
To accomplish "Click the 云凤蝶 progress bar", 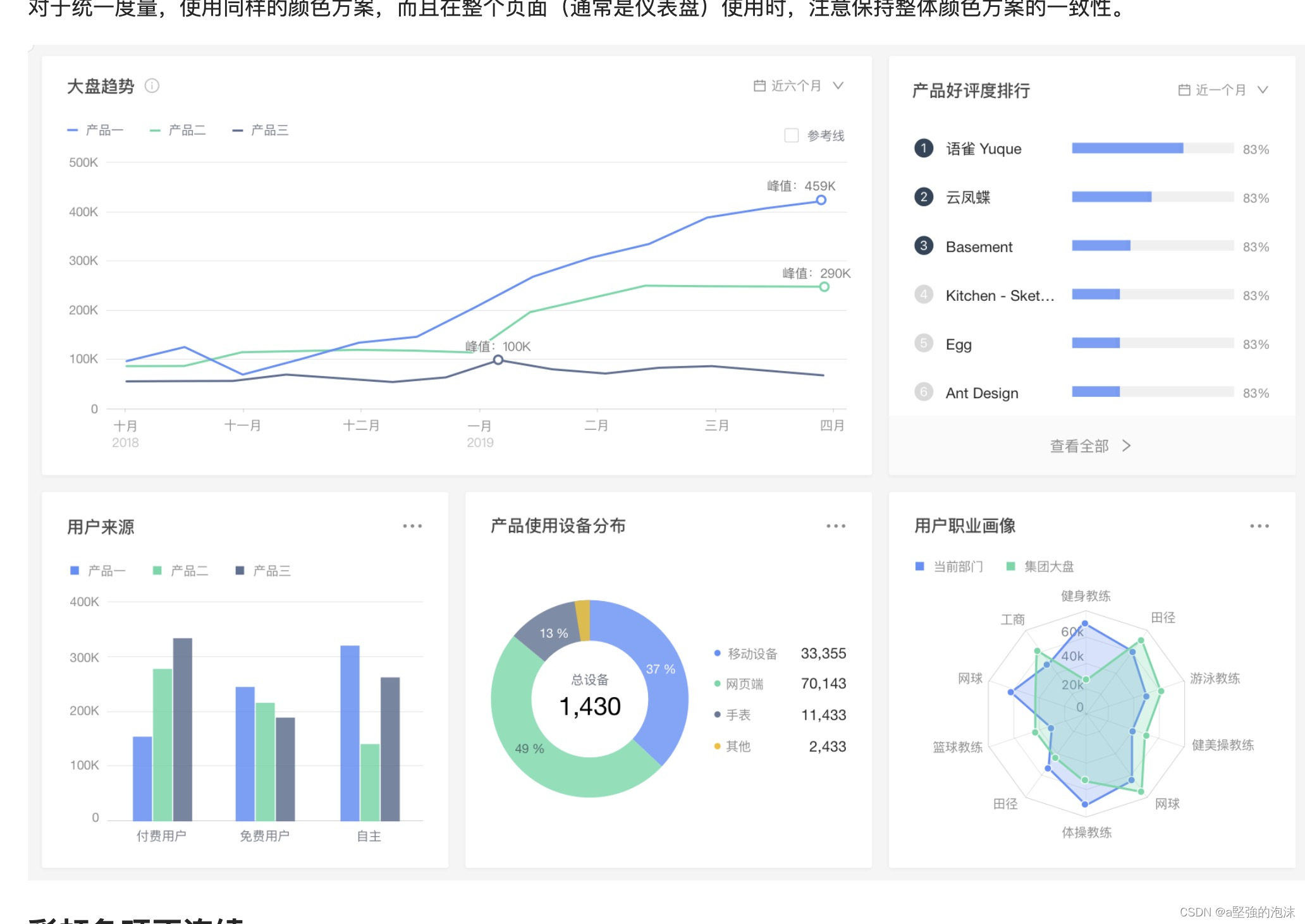I will tap(1153, 197).
